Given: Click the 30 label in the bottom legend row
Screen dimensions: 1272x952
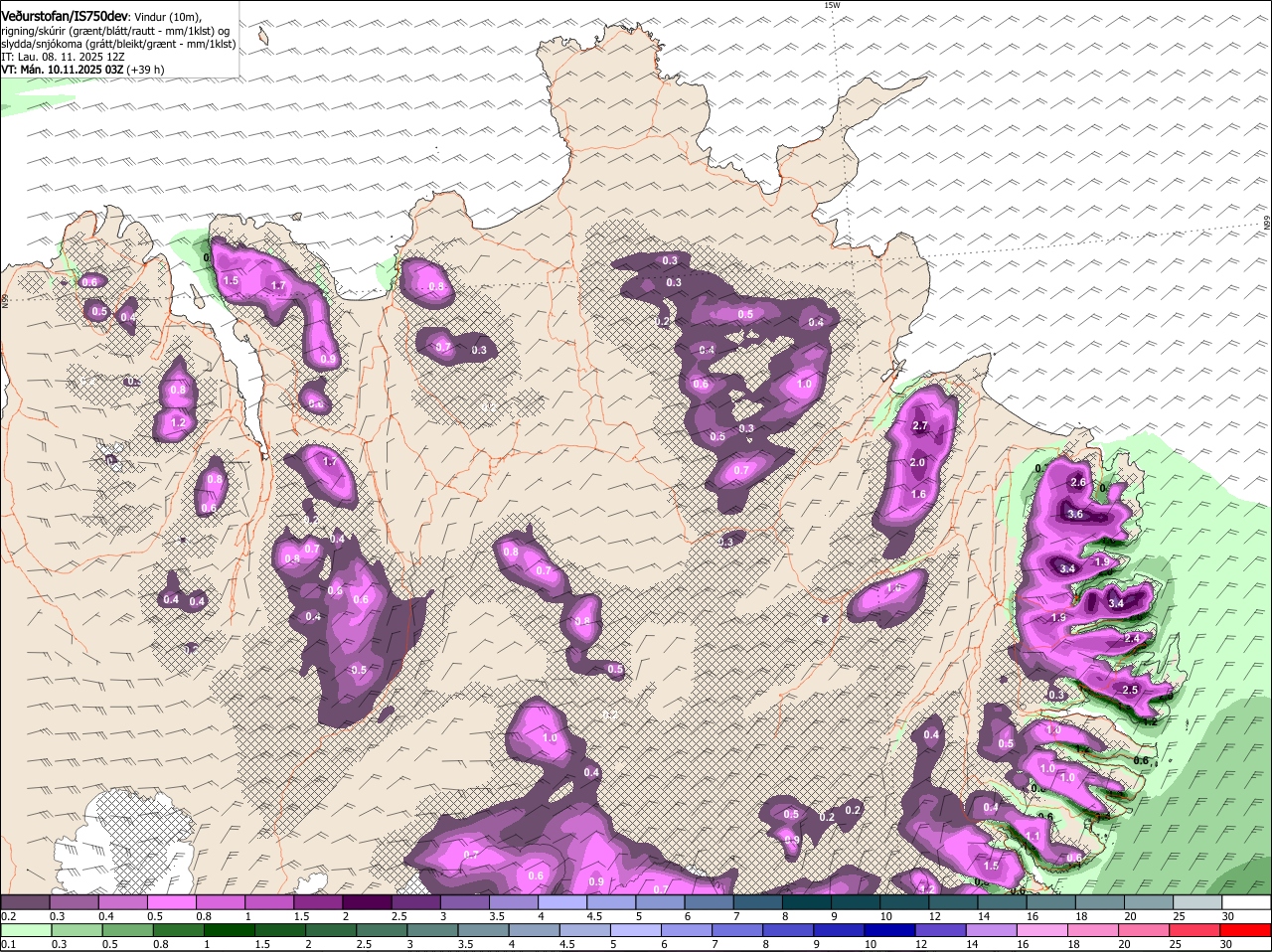Looking at the screenshot, I should click(x=1225, y=944).
